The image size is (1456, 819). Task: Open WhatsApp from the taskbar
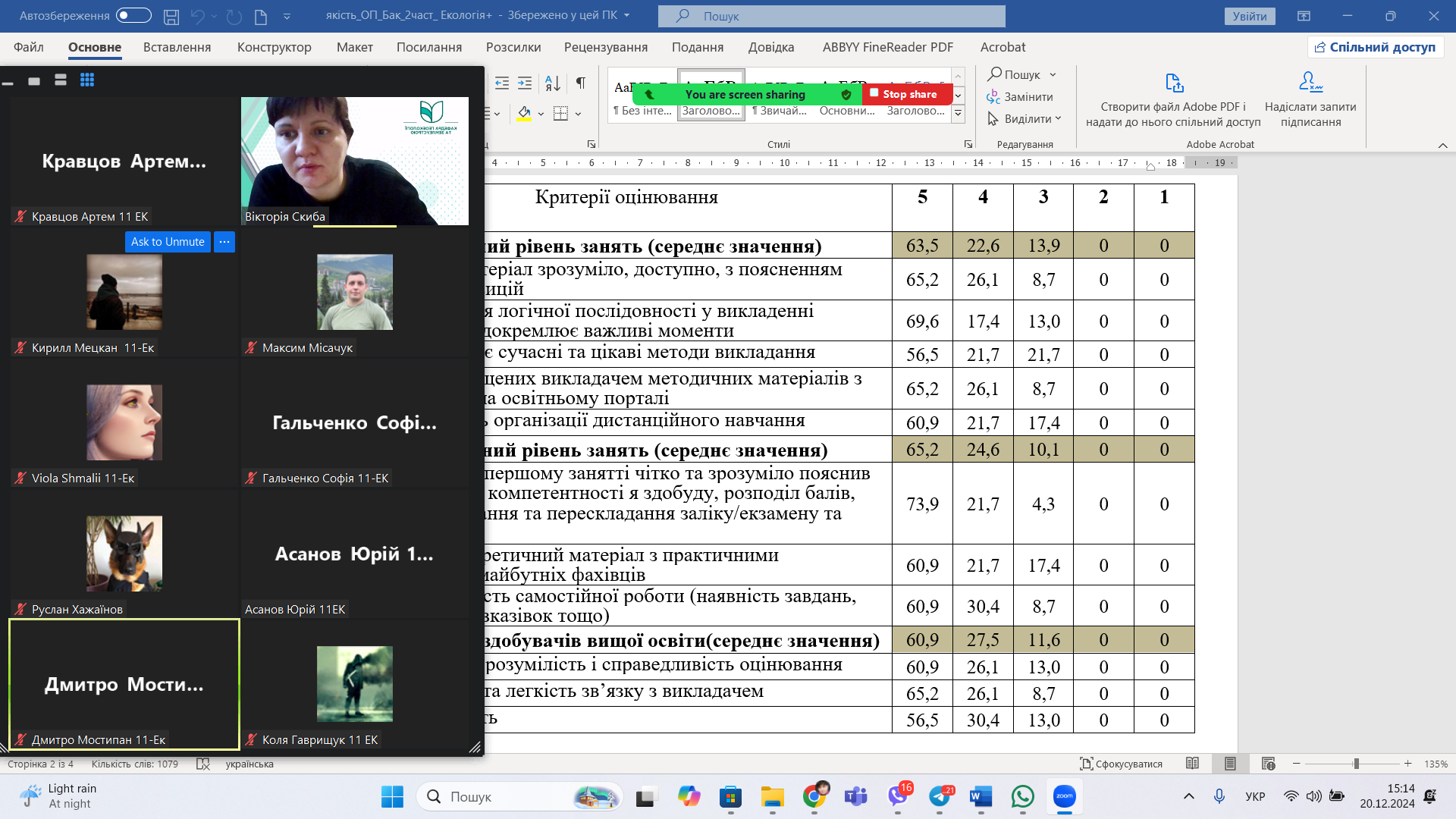[1022, 796]
